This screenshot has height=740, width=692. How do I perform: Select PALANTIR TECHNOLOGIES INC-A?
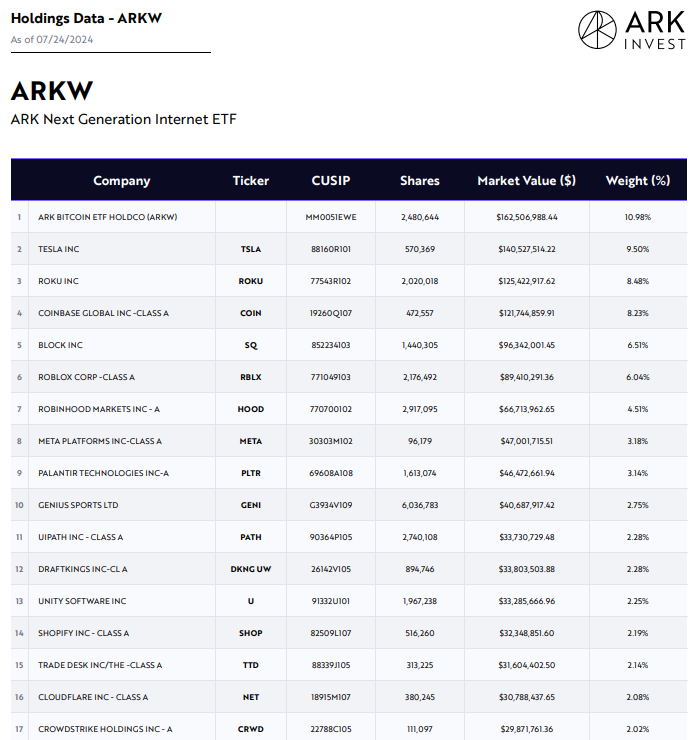pos(103,473)
